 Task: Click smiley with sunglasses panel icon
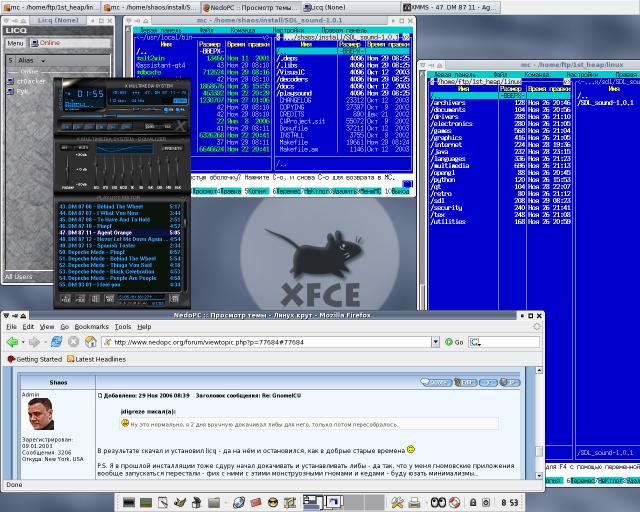[273, 502]
